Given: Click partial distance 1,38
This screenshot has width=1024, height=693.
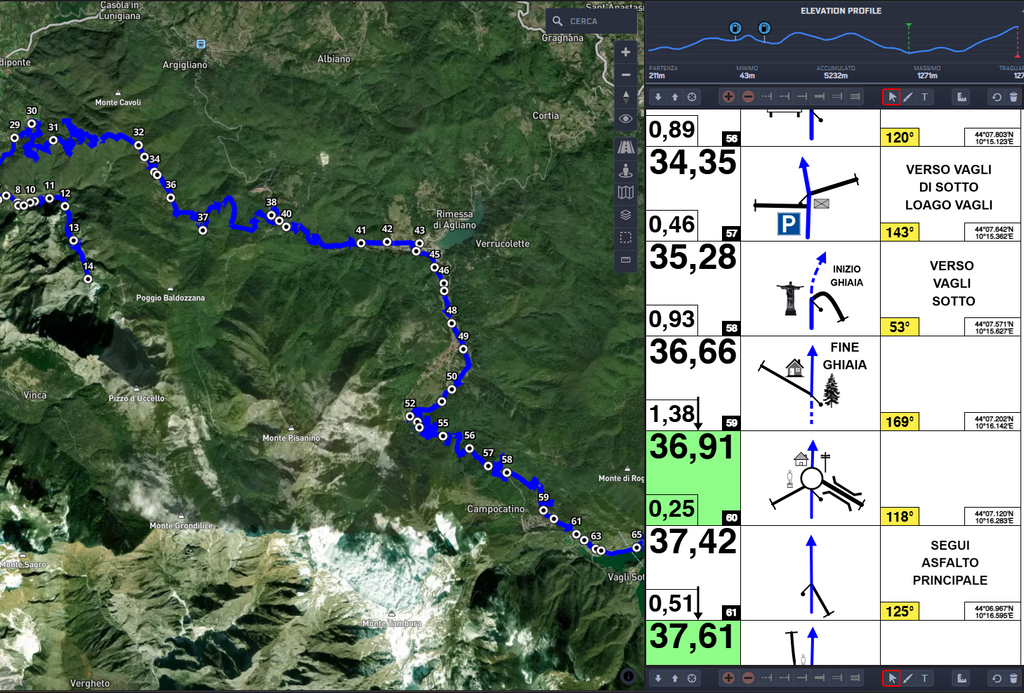Looking at the screenshot, I should click(x=672, y=414).
